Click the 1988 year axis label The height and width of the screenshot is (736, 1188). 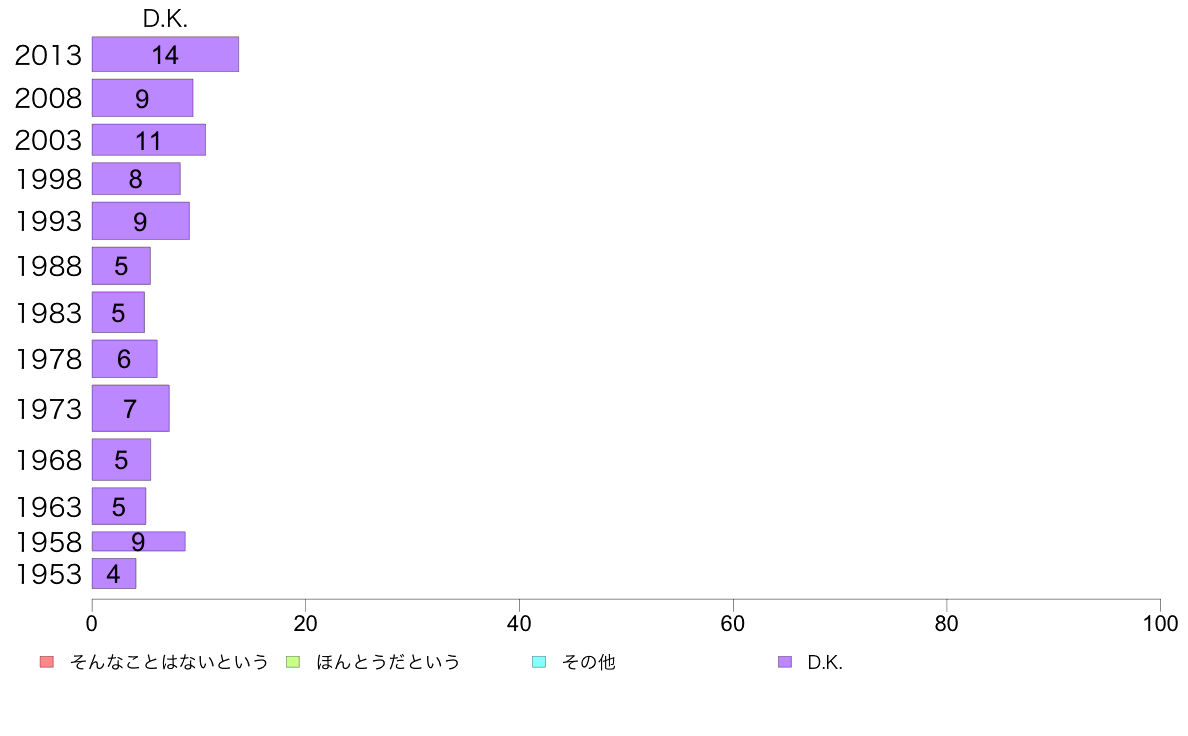(48, 266)
